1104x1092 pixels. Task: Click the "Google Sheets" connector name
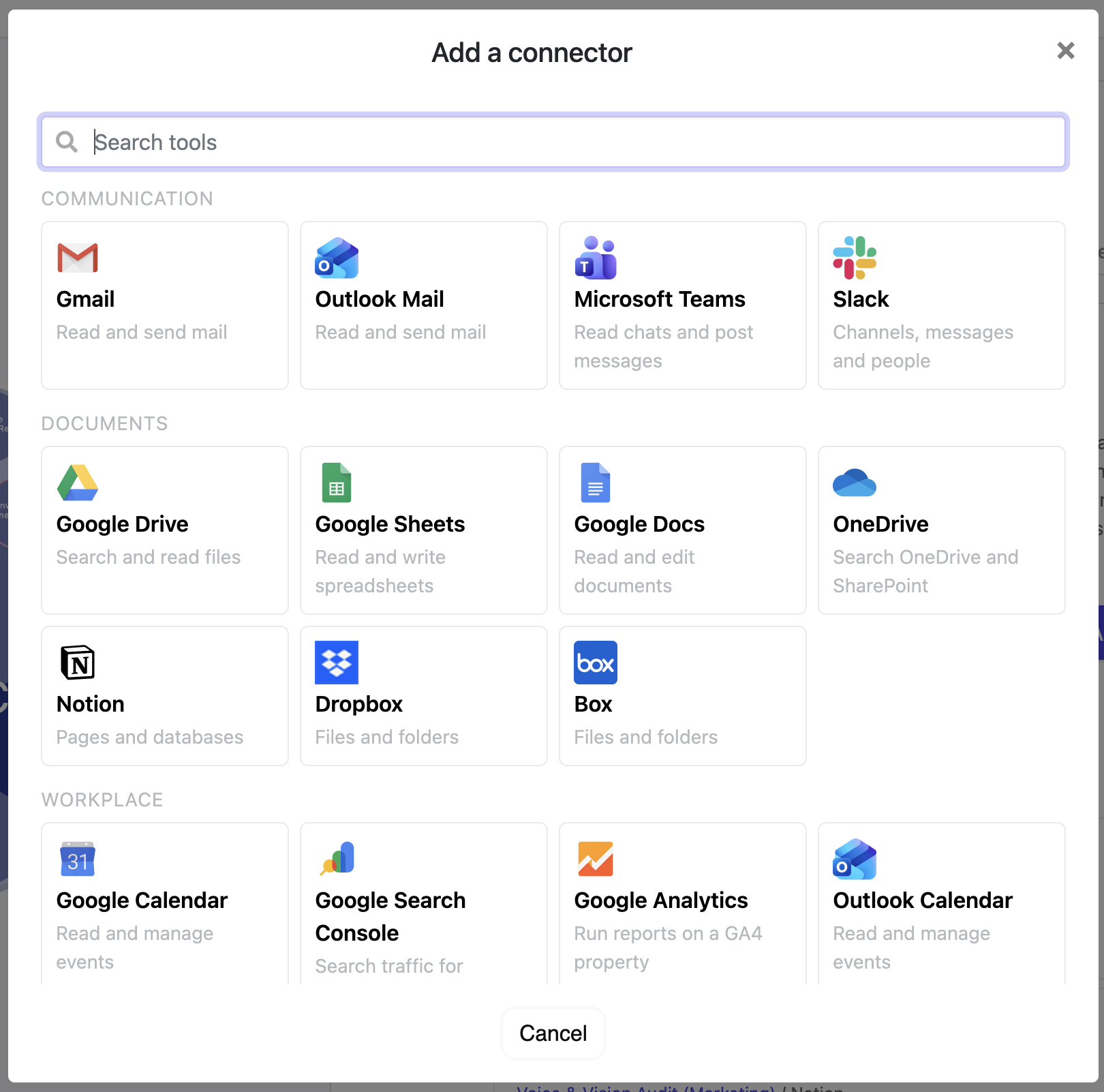click(x=390, y=524)
